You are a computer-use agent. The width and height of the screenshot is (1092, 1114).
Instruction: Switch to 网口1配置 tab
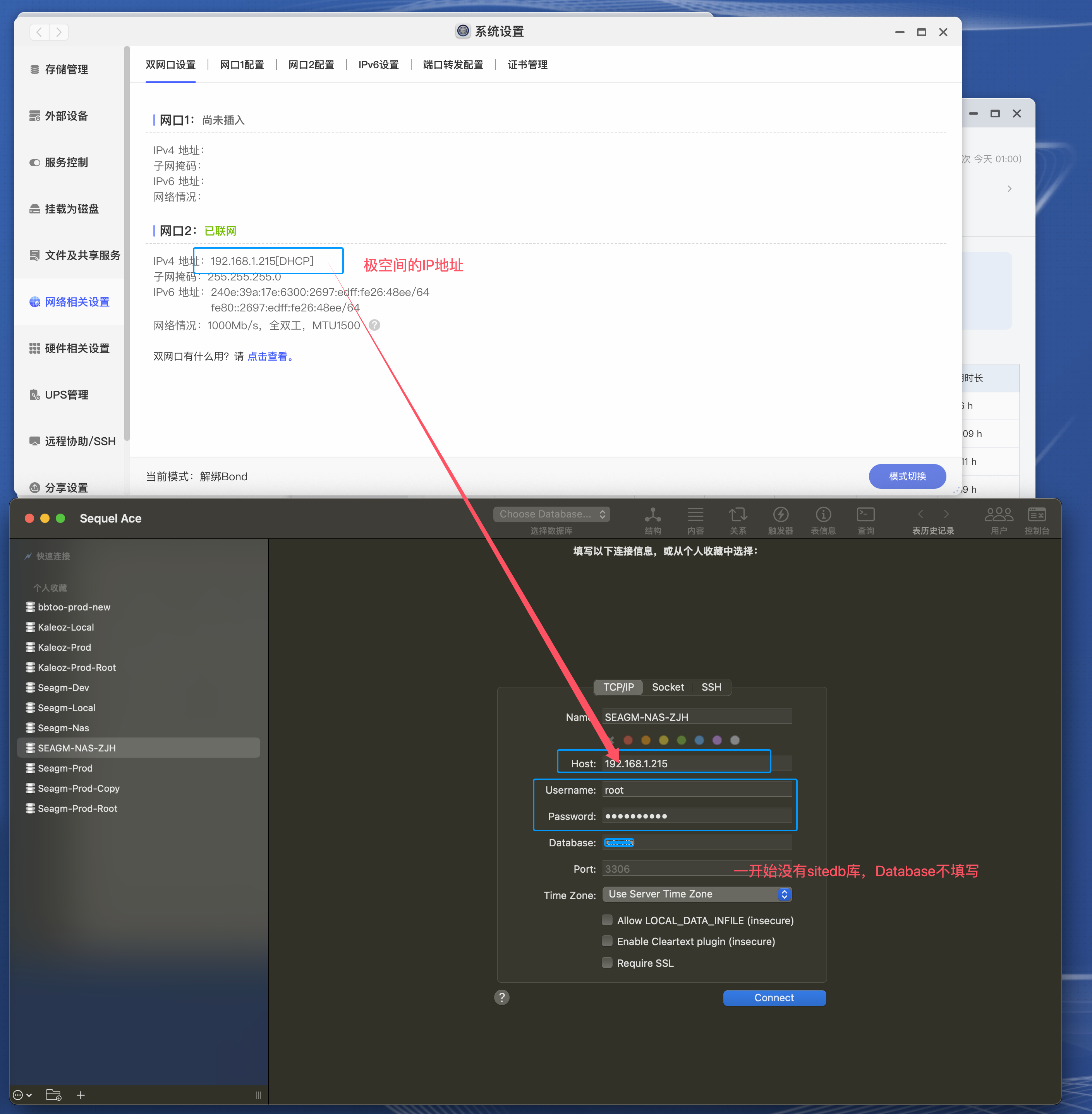pos(242,65)
